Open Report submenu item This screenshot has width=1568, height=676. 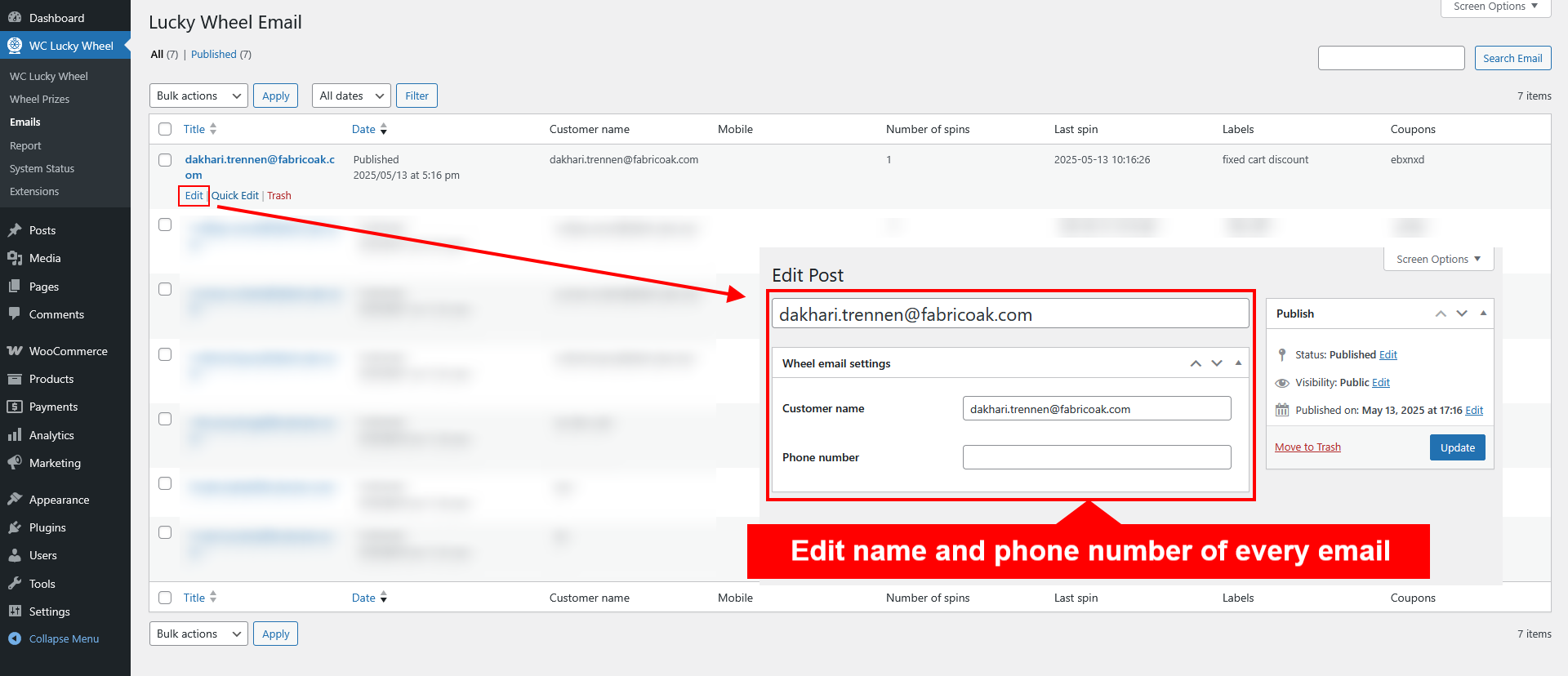coord(25,145)
